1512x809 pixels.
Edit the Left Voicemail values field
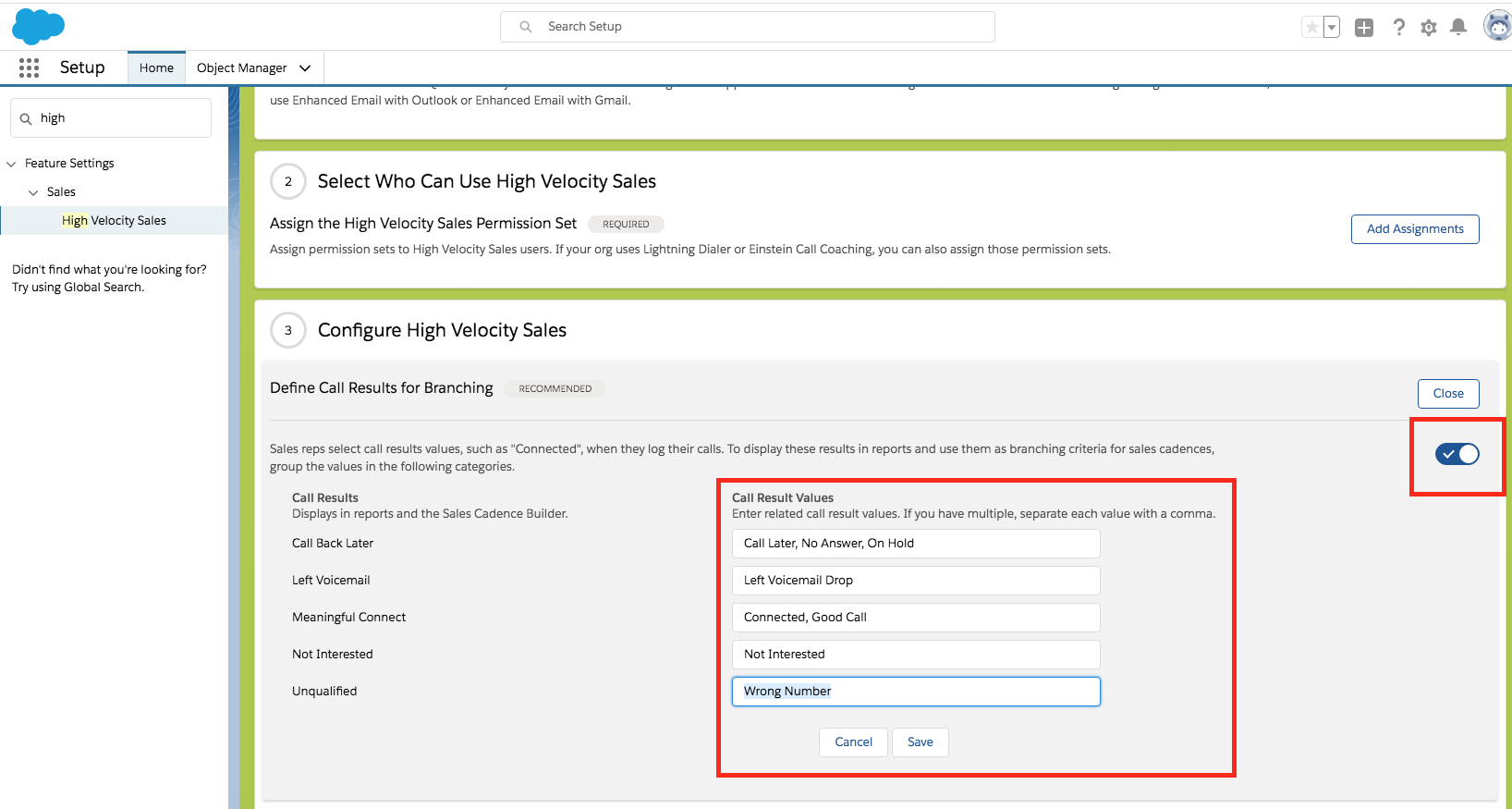click(916, 581)
